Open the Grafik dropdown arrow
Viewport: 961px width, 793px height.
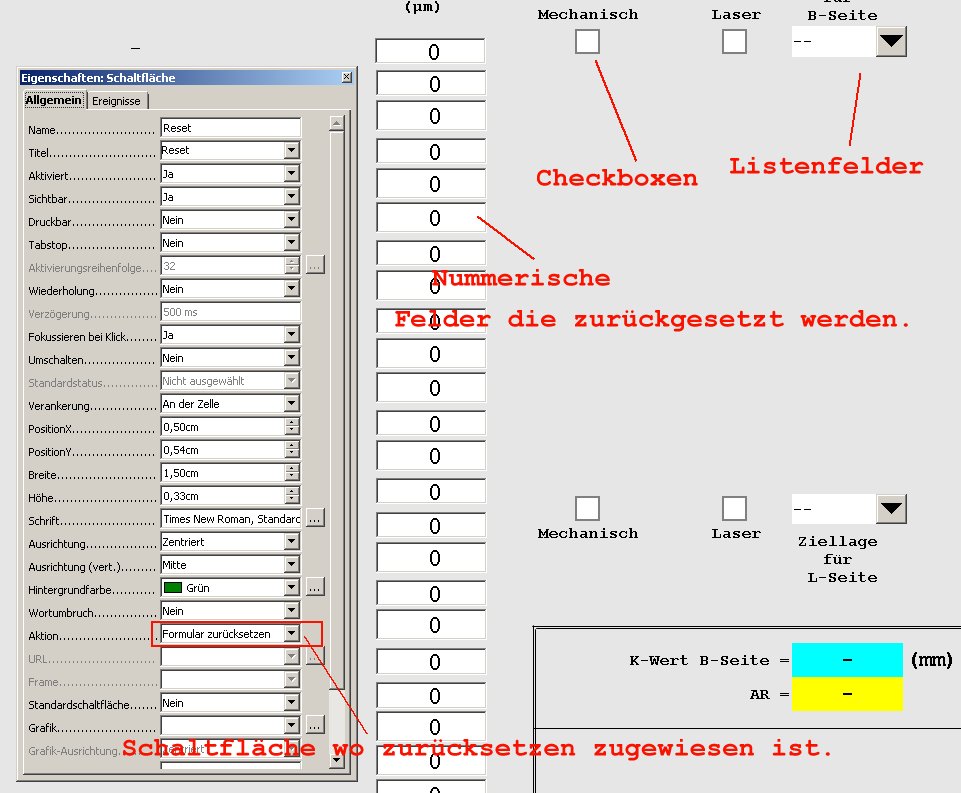click(292, 726)
